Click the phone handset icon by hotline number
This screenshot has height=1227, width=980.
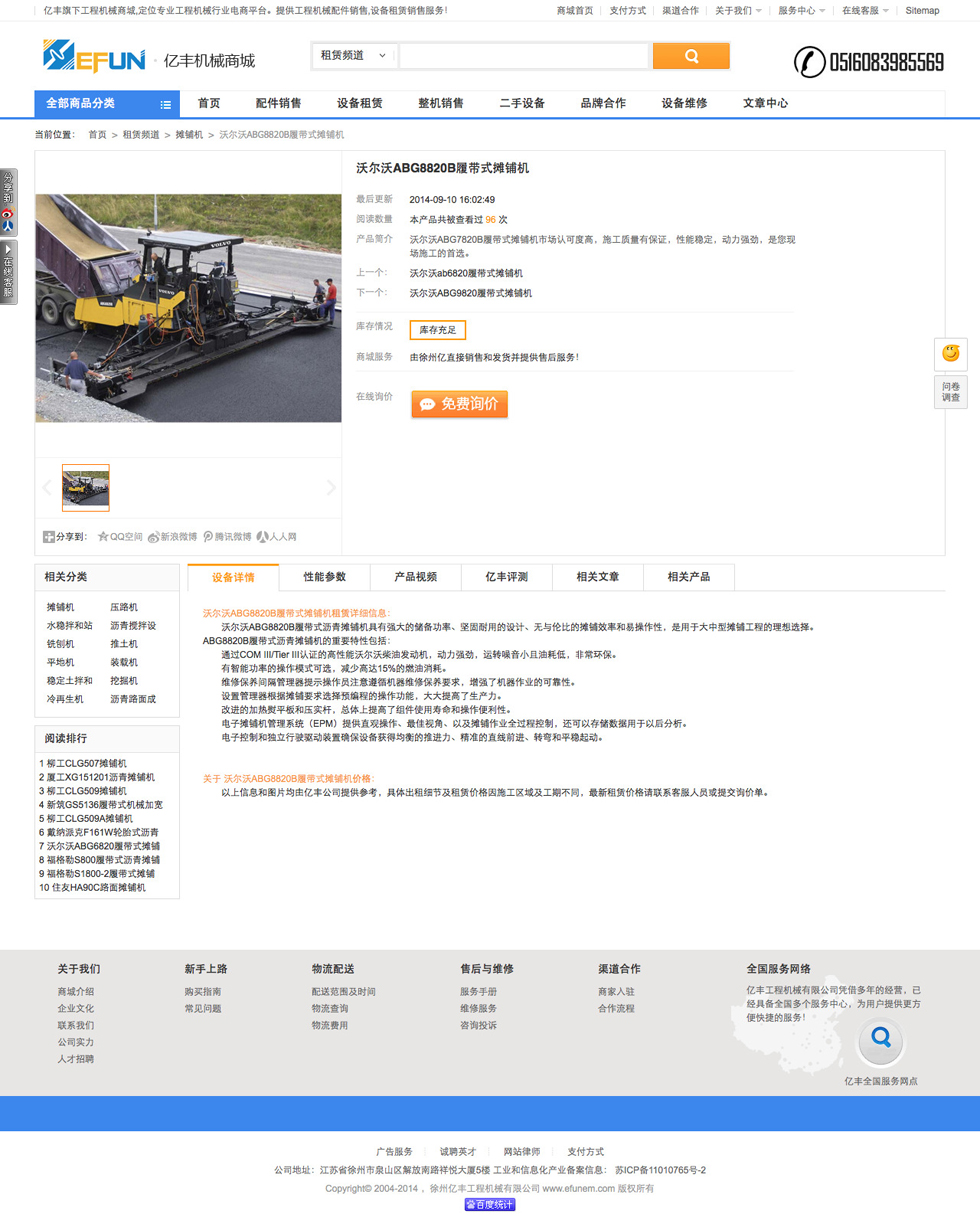click(810, 62)
